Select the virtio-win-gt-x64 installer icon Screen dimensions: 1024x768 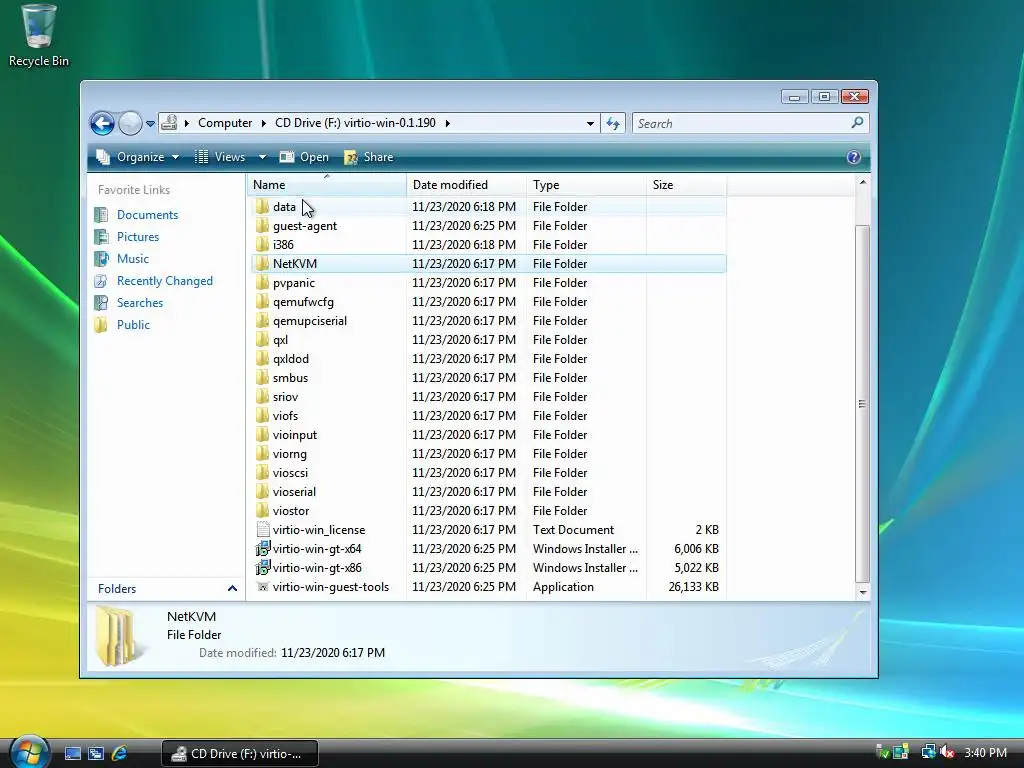[263, 548]
